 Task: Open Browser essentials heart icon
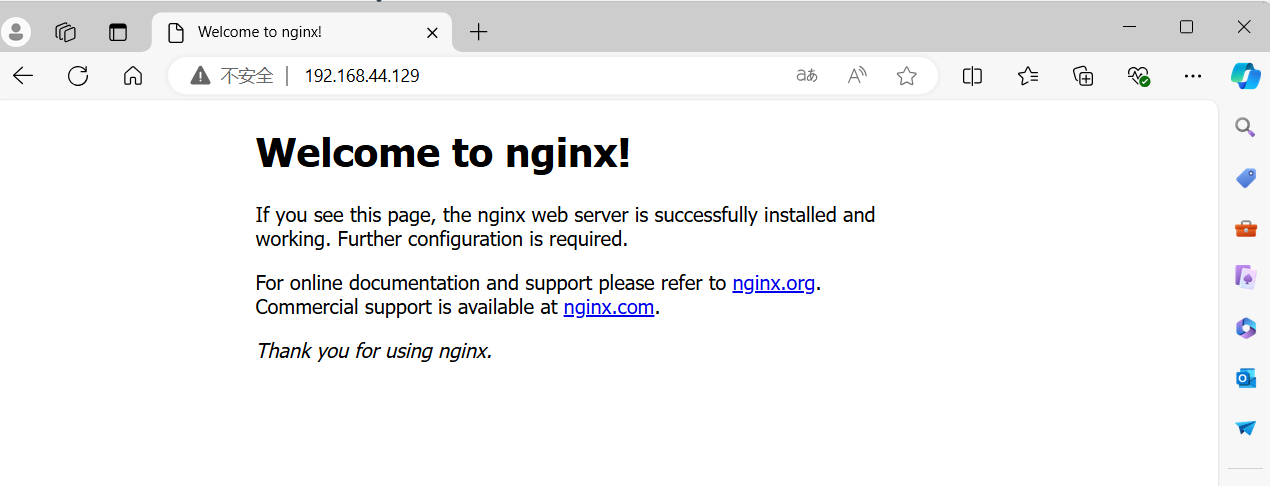[1138, 76]
